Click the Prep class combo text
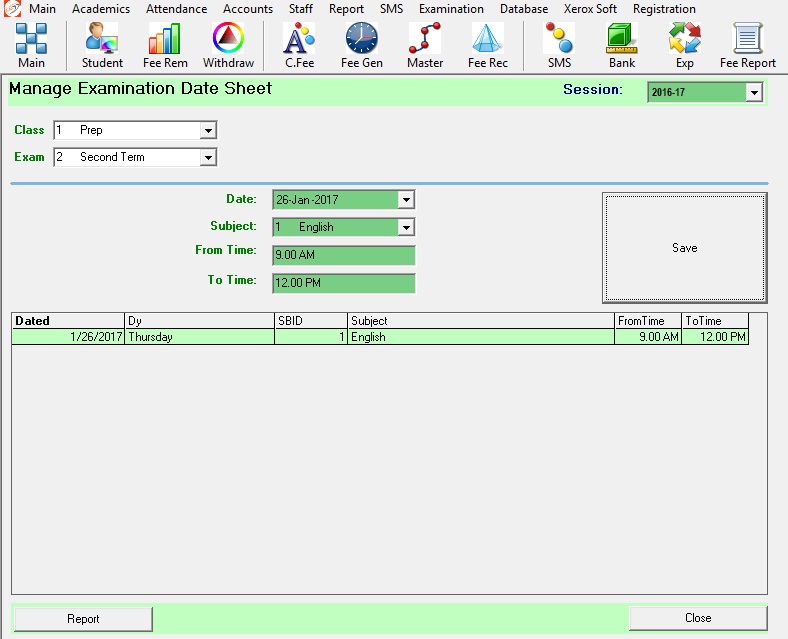This screenshot has height=639, width=788. tap(91, 130)
